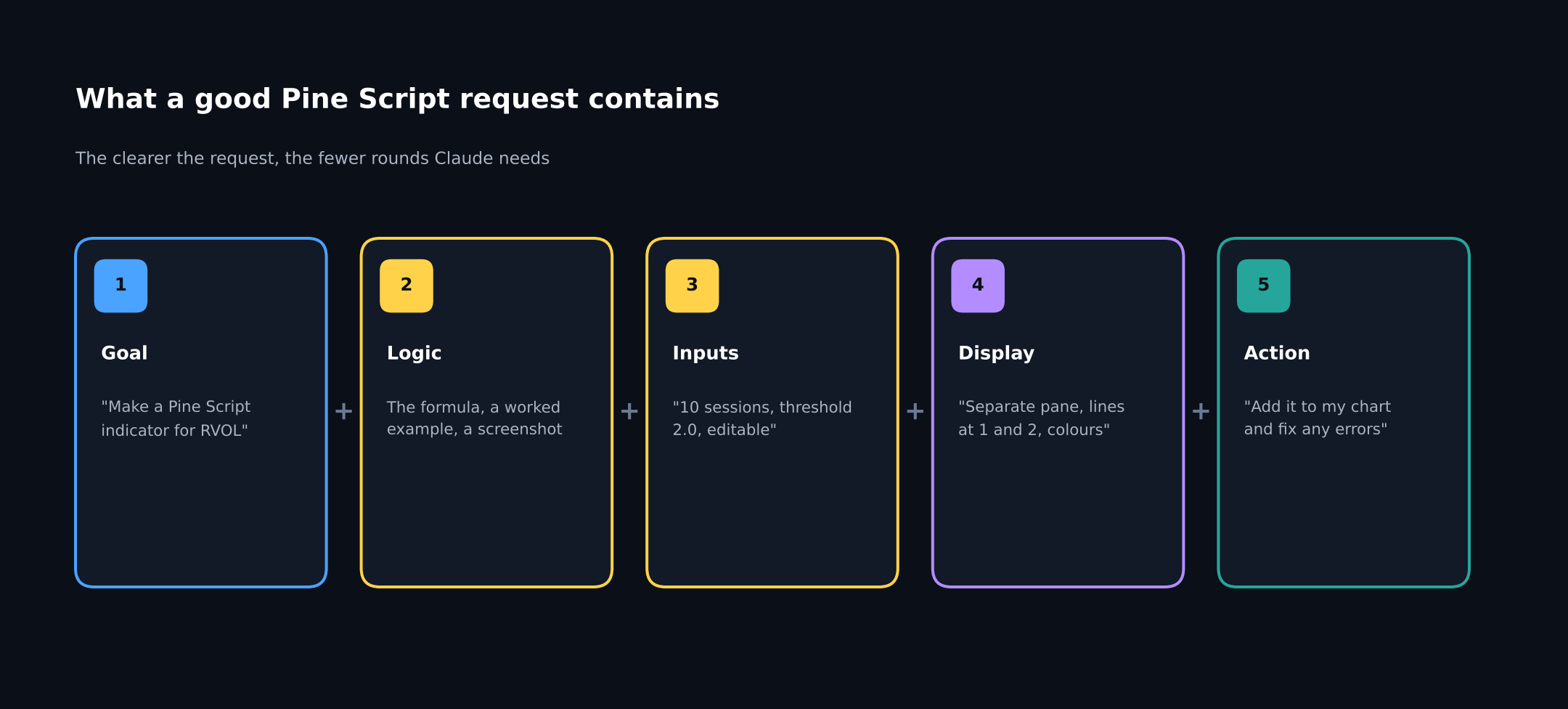The image size is (1568, 709).
Task: Click the teal number 5 badge
Action: (x=1264, y=285)
